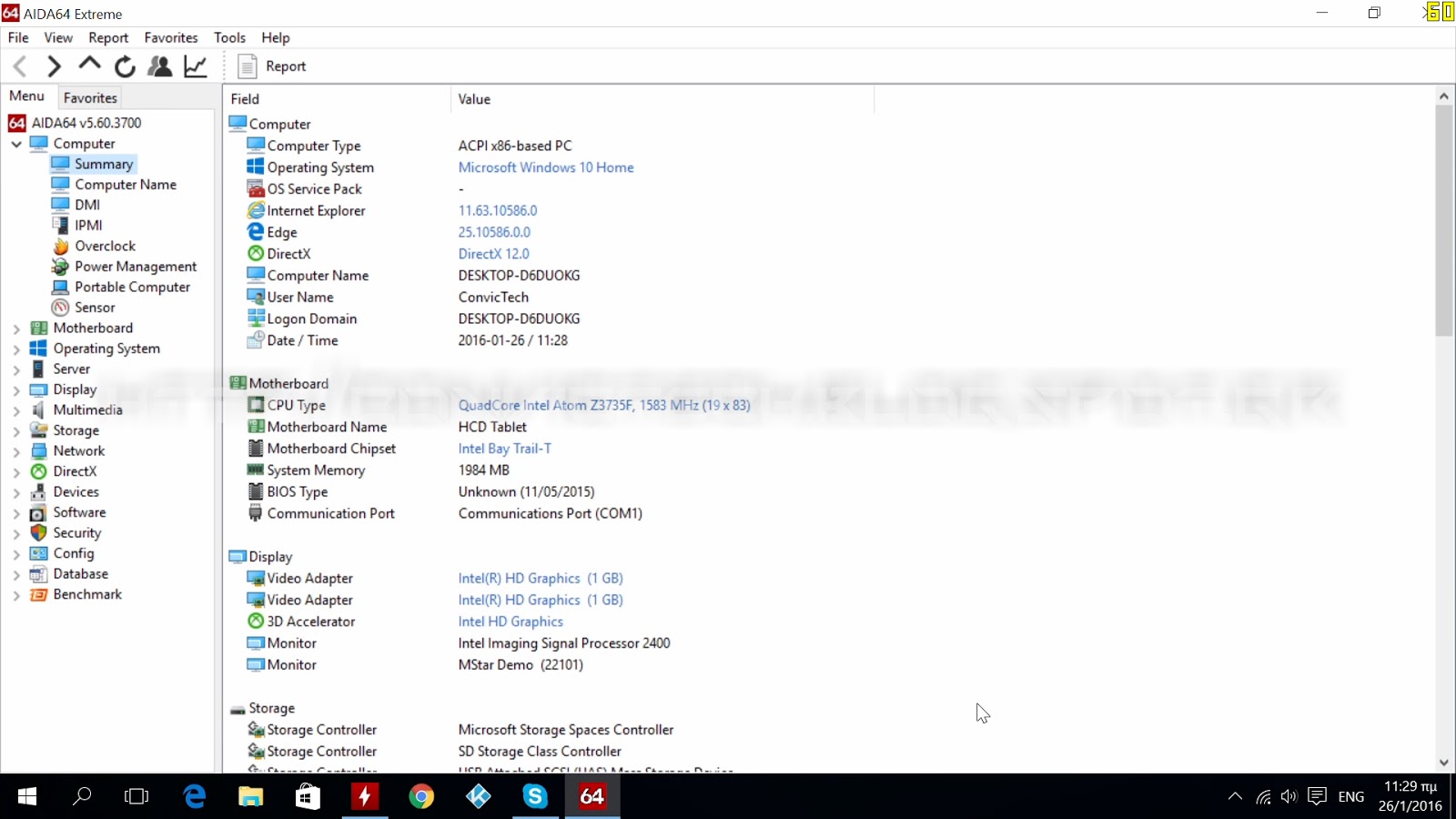
Task: Open the Intel HD Graphics 3D Accelerator link
Action: [x=511, y=622]
